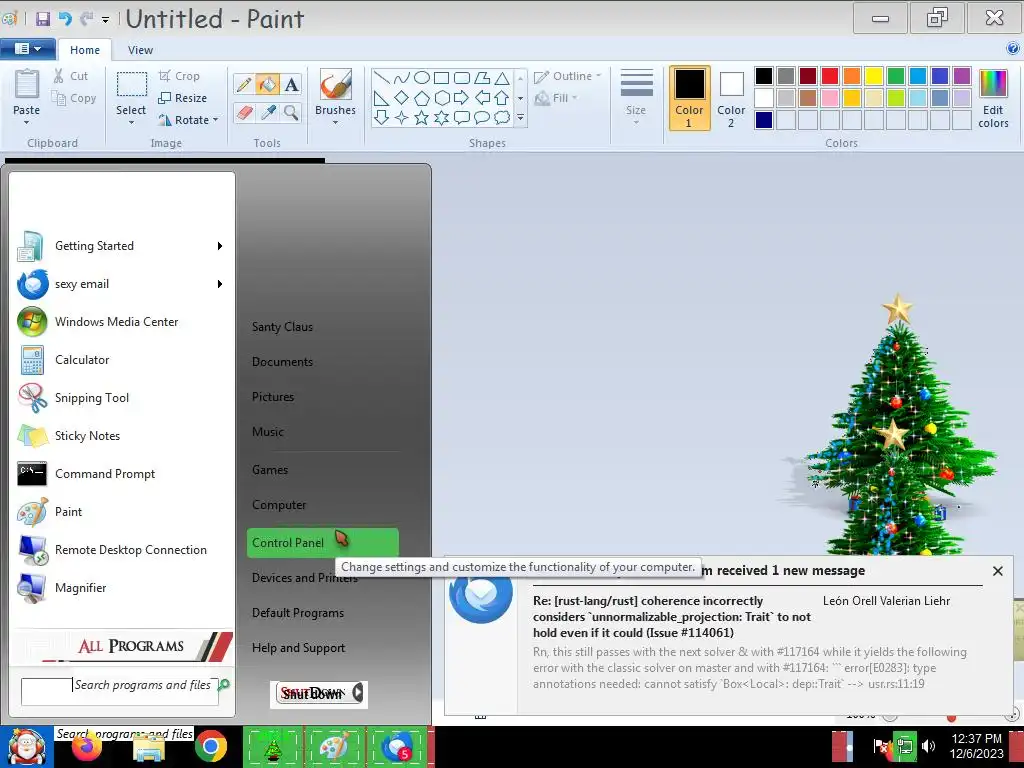
Task: Select the Fill with color bucket tool
Action: (267, 84)
